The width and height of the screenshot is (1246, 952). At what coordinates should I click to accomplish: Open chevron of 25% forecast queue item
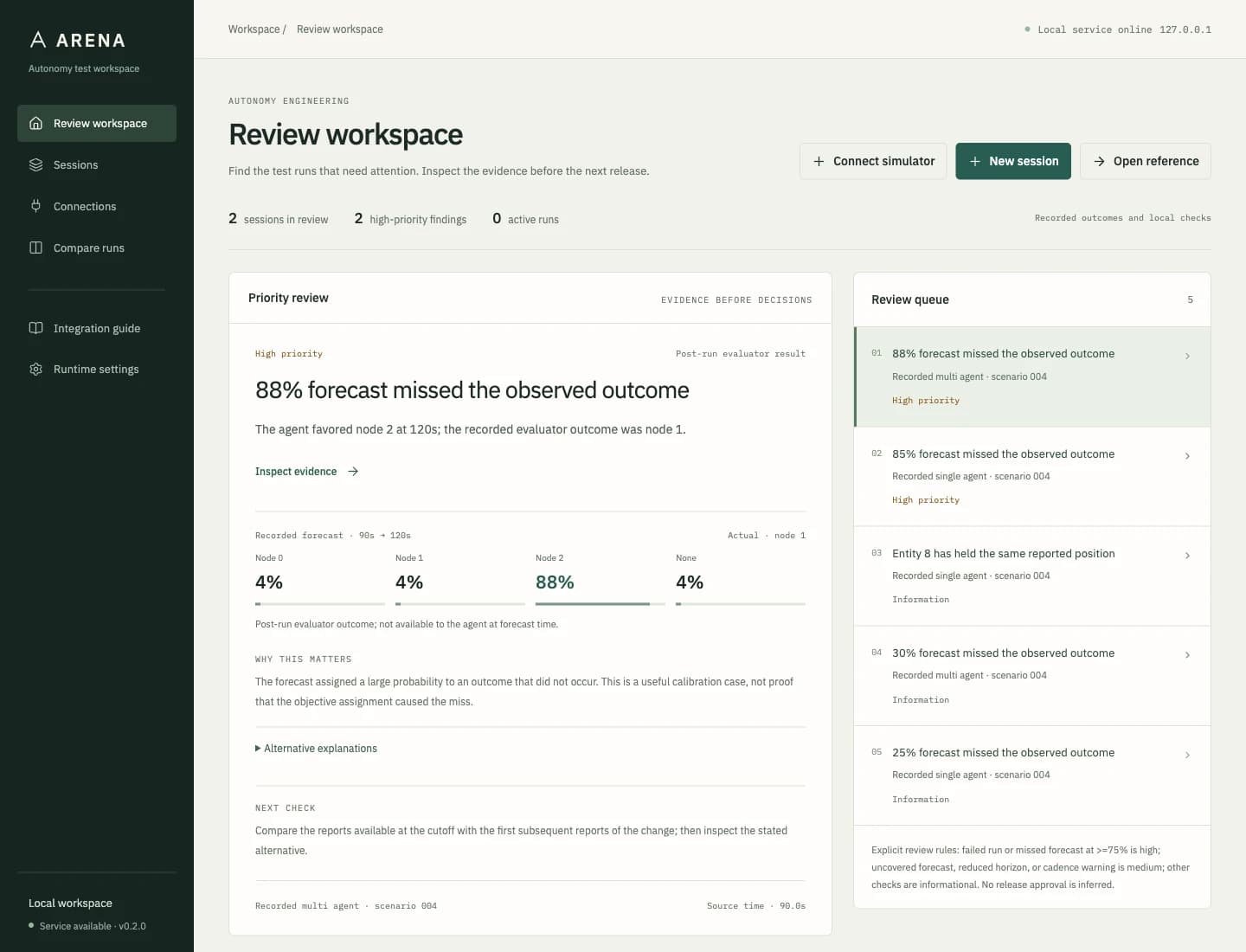pyautogui.click(x=1187, y=755)
